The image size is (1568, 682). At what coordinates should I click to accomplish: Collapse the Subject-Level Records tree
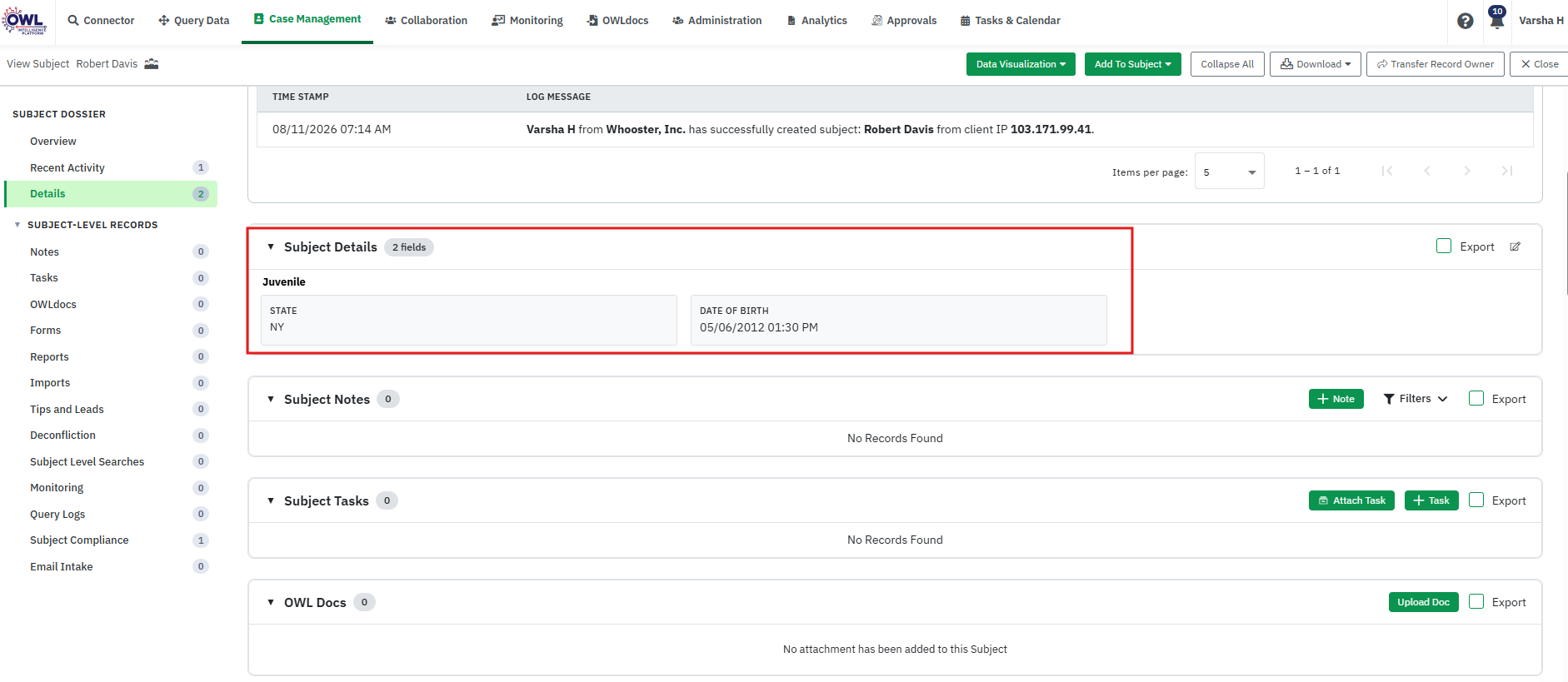tap(17, 225)
